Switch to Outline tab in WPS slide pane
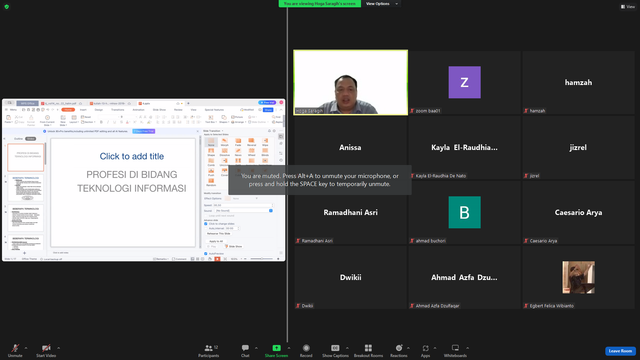Viewport: 640px width, 360px height. coord(19,139)
